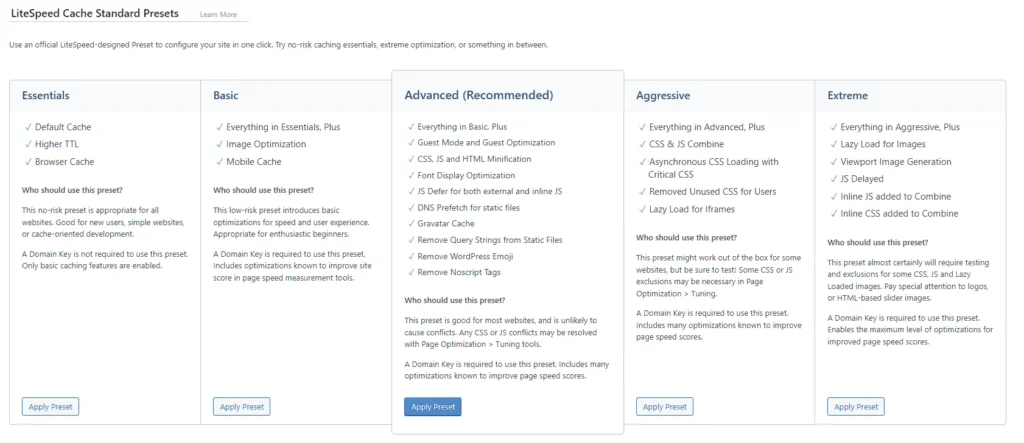Apply the Aggressive preset

665,406
